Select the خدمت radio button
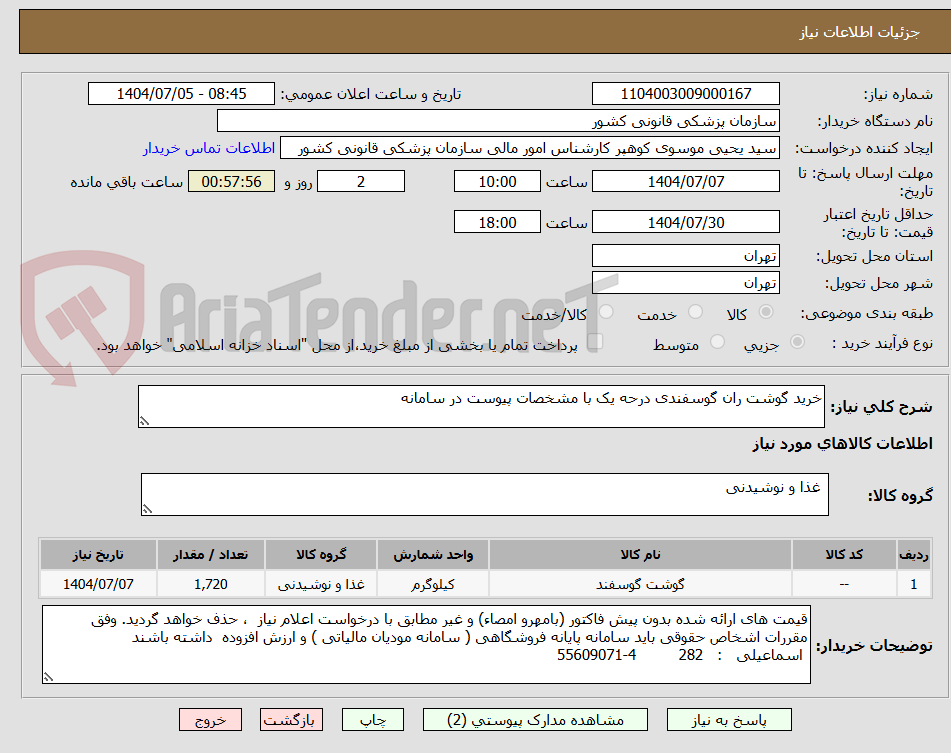The width and height of the screenshot is (951, 753). pos(696,312)
